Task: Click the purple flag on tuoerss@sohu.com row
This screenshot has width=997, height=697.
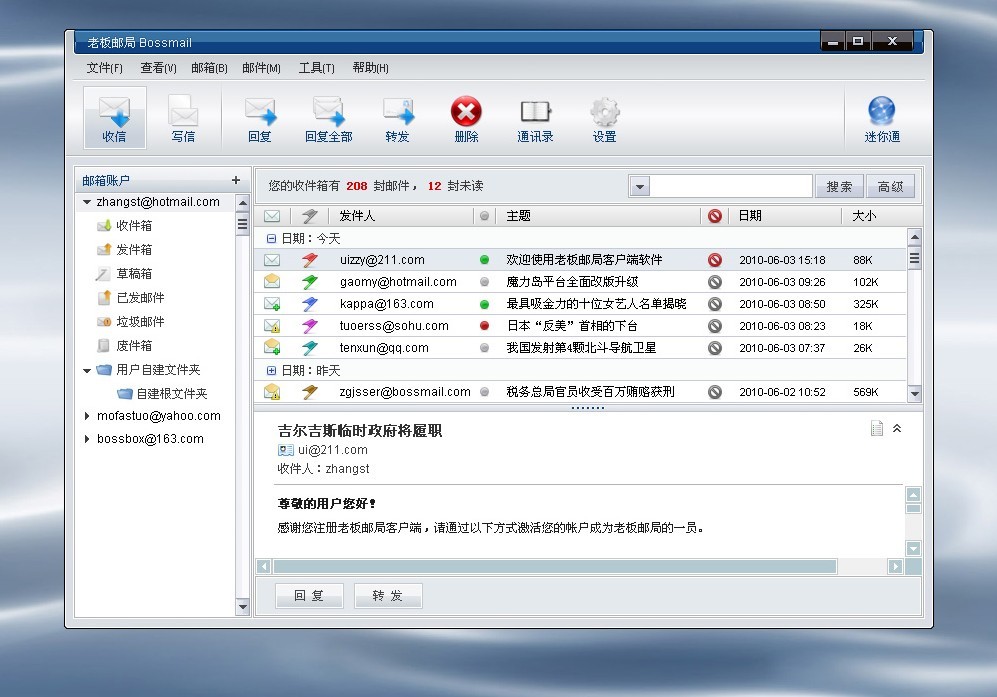Action: [310, 326]
